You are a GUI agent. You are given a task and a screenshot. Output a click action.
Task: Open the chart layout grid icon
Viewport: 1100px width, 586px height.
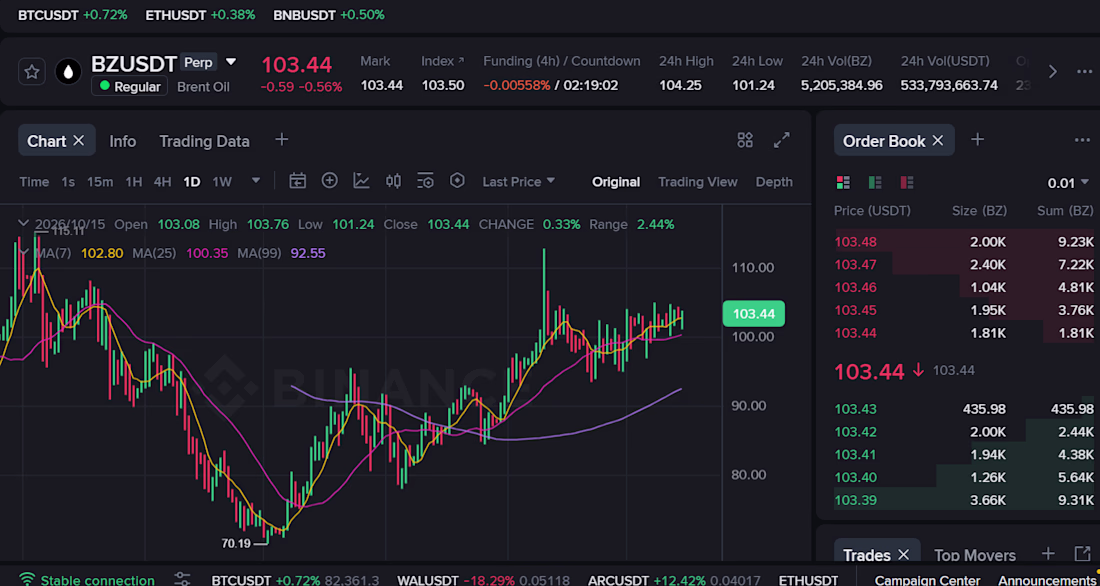coord(745,140)
